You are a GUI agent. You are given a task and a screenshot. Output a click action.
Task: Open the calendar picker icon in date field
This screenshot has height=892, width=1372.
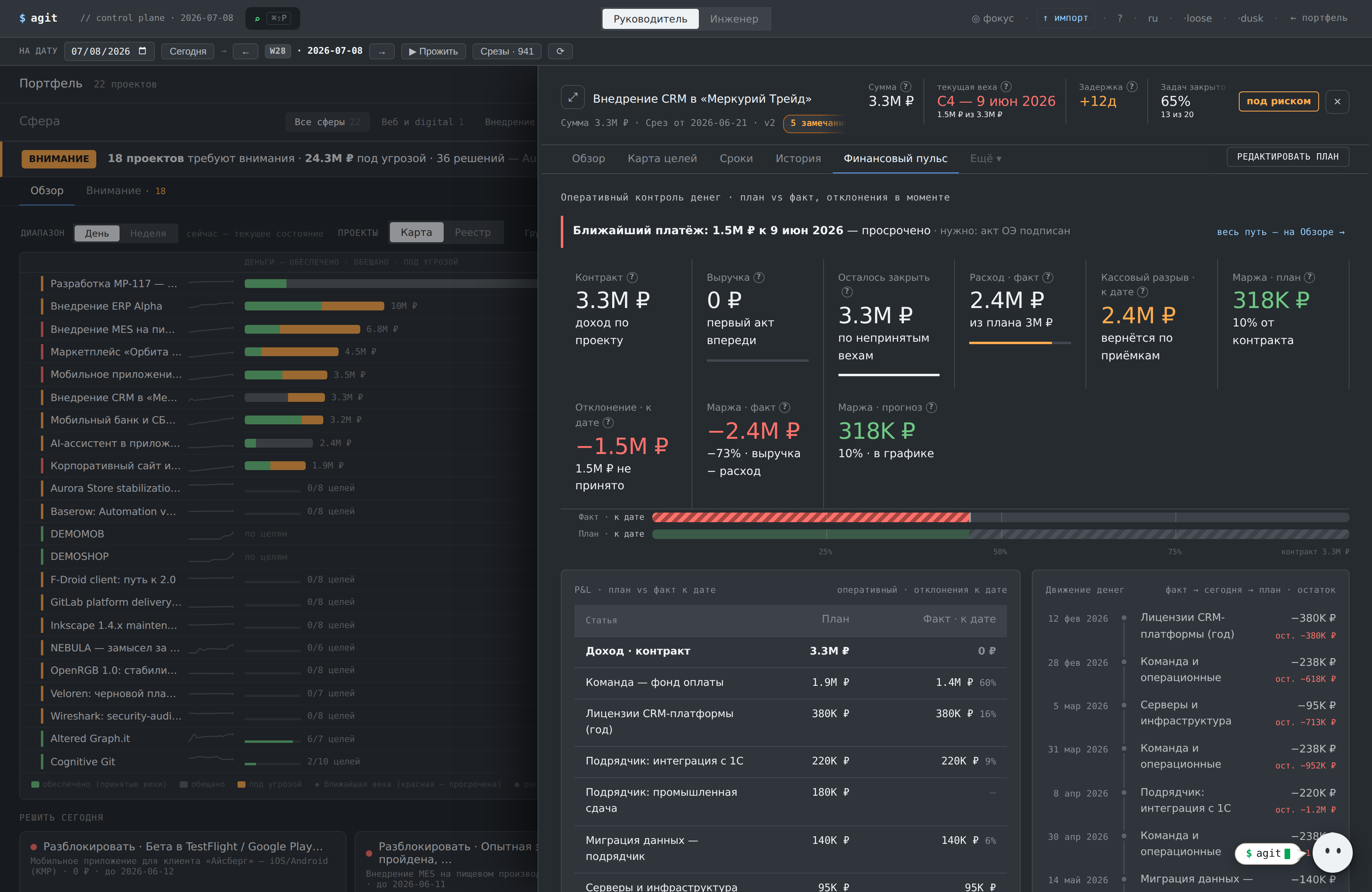point(142,51)
